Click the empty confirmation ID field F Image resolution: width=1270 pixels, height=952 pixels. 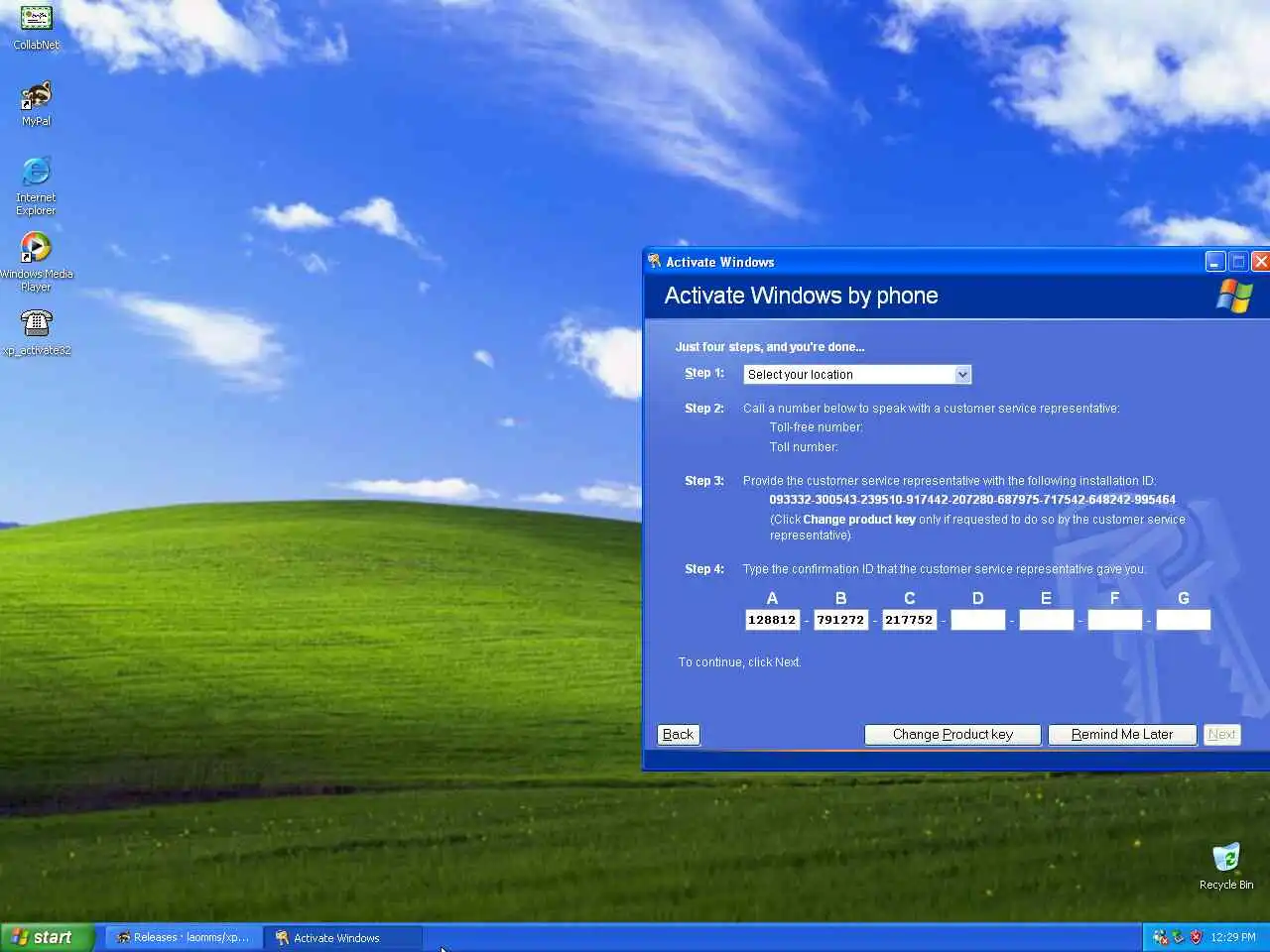(x=1114, y=620)
